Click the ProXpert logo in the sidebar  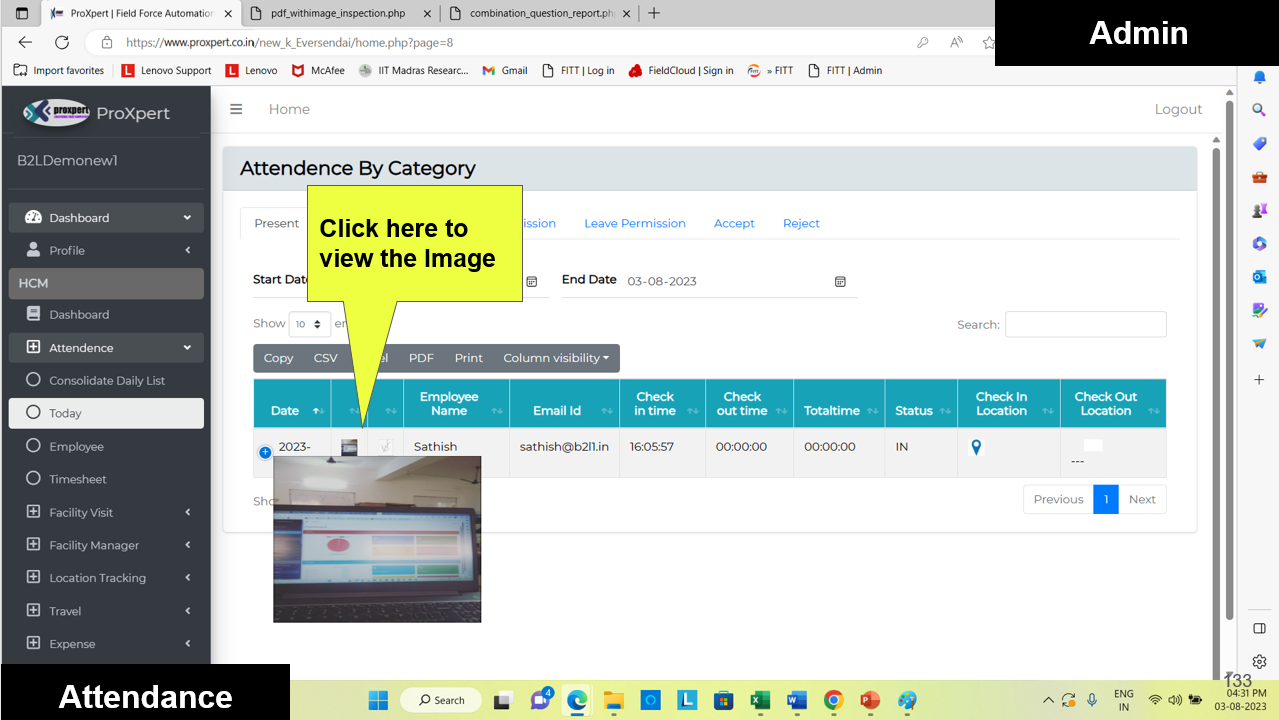click(58, 113)
